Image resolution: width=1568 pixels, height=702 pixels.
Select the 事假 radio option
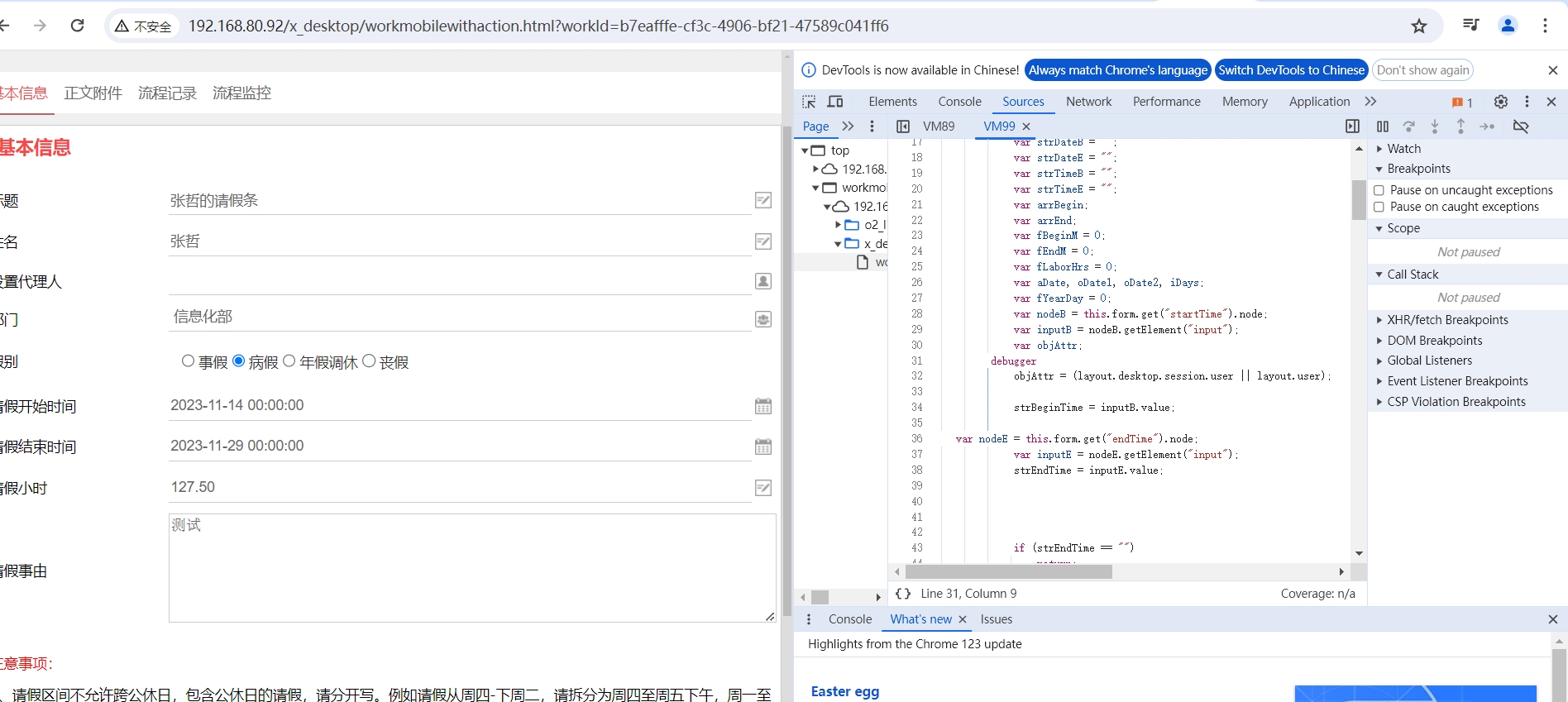188,361
